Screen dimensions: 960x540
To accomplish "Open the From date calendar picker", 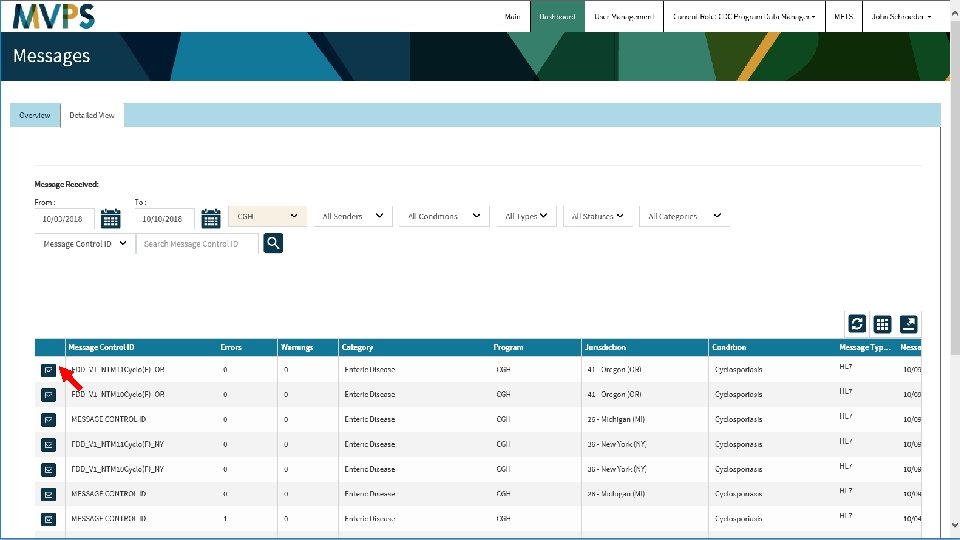I will [111, 218].
